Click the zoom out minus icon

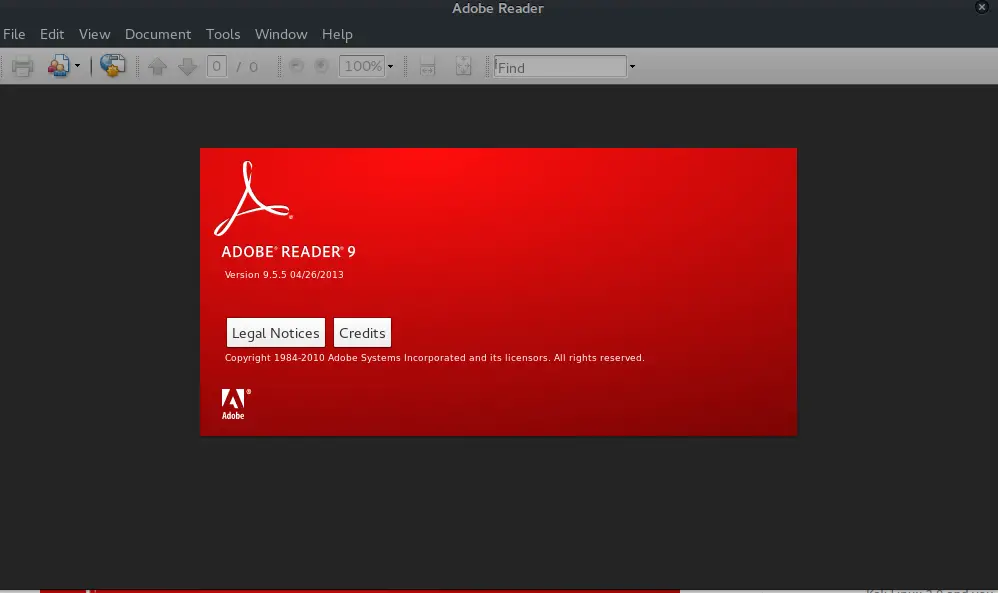(x=296, y=66)
